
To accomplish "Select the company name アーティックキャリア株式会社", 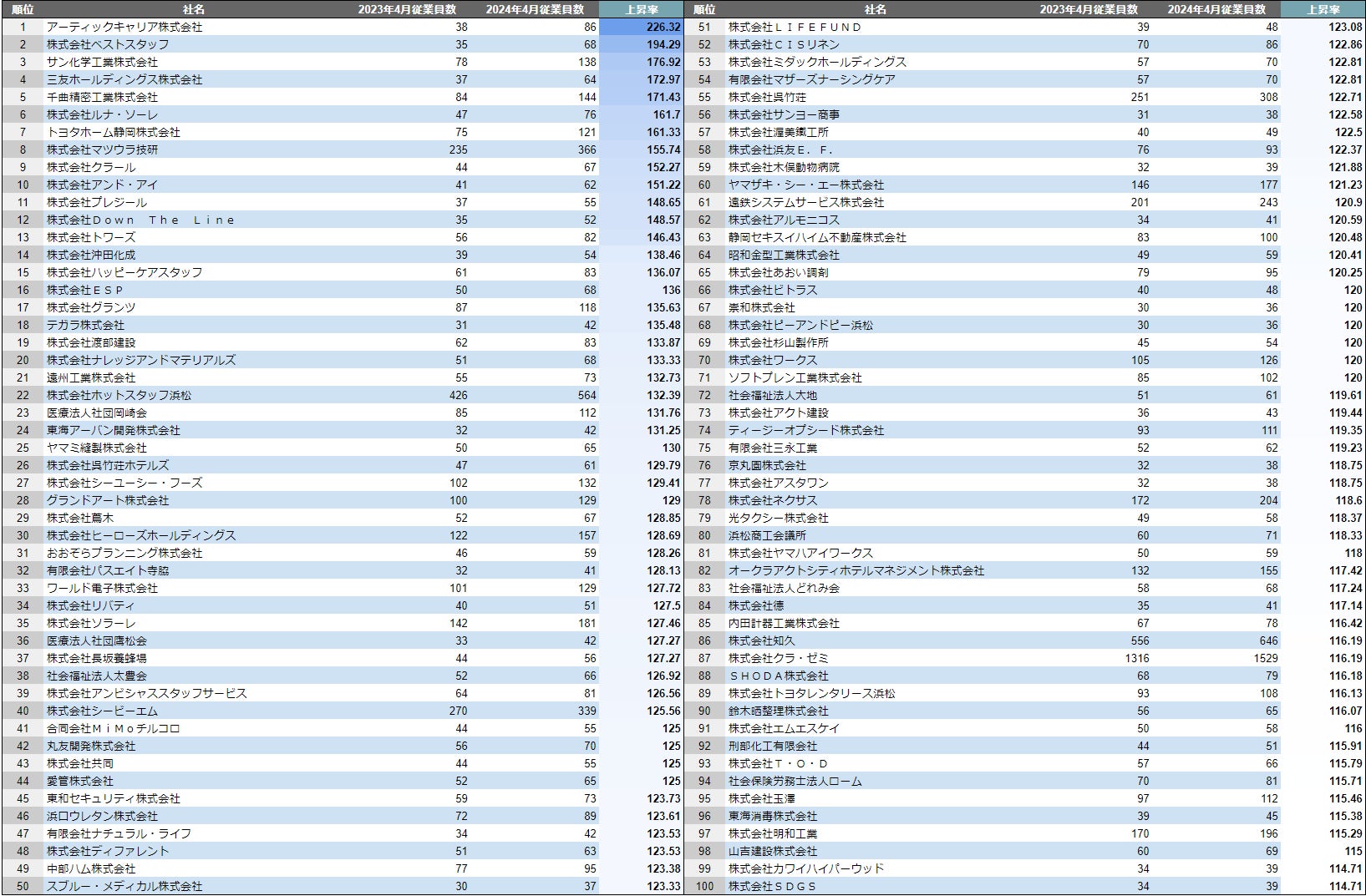I will [x=124, y=27].
